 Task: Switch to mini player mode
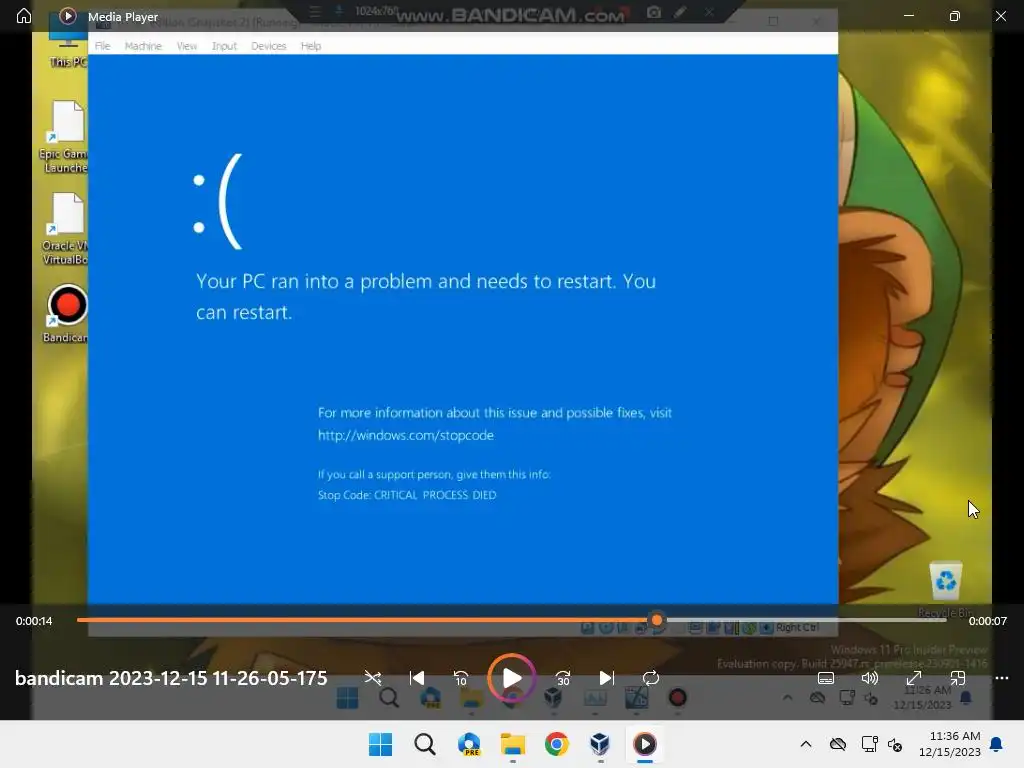point(957,678)
